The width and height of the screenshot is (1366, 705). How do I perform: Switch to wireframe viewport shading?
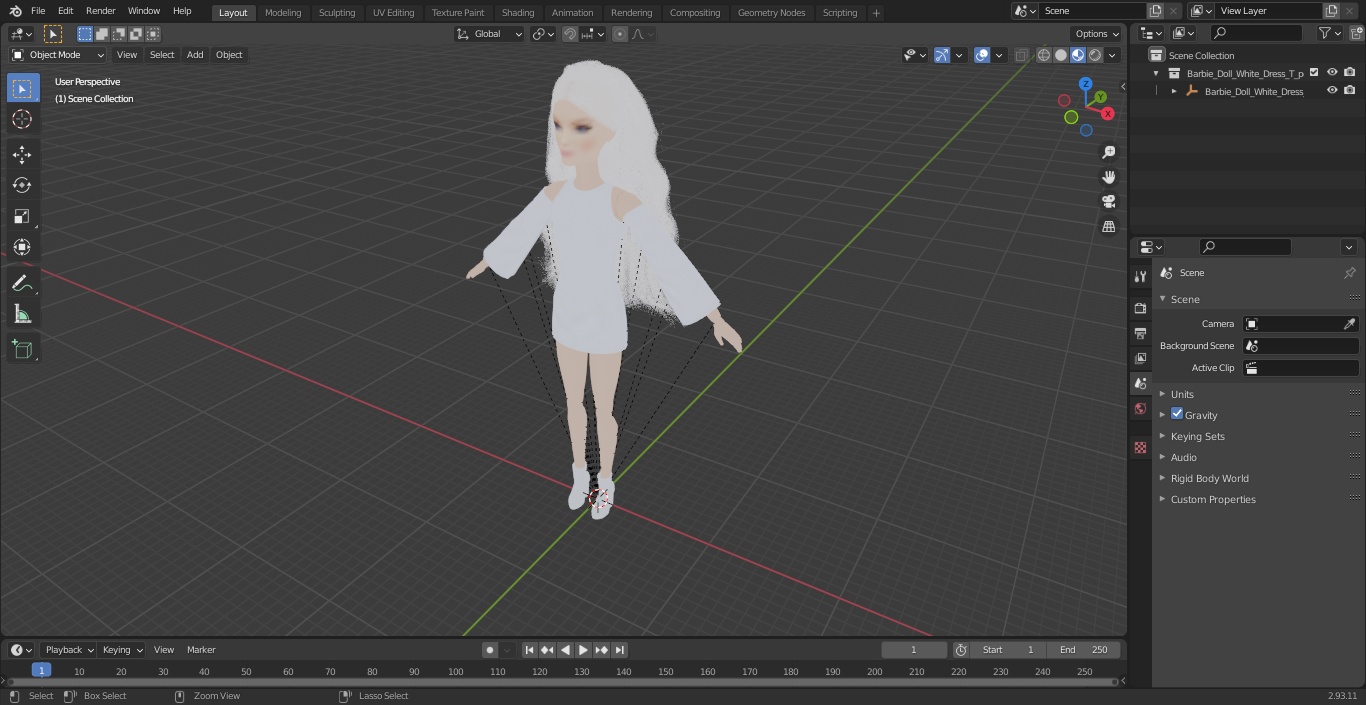coord(1044,55)
